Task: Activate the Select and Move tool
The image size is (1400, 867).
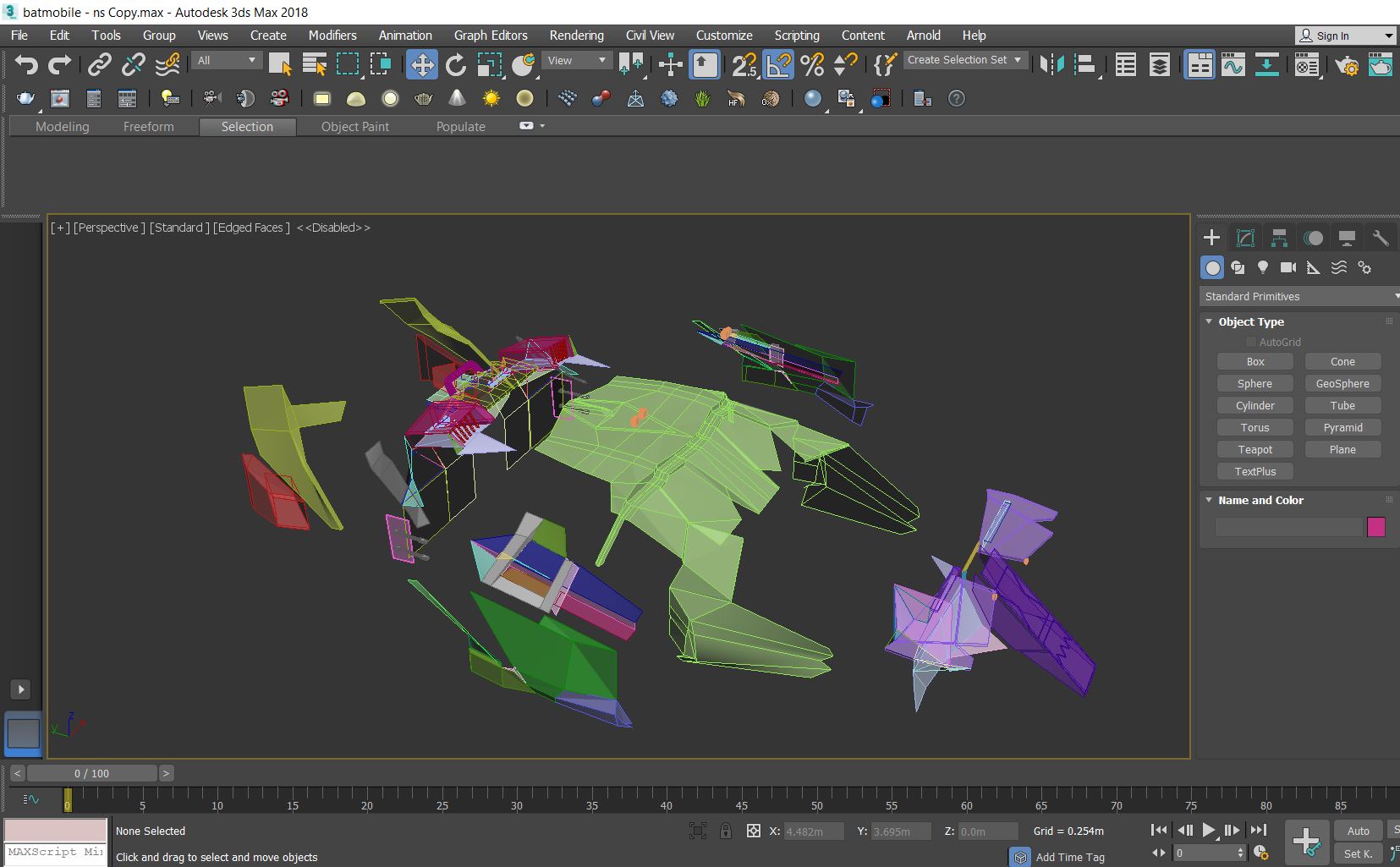Action: [421, 64]
